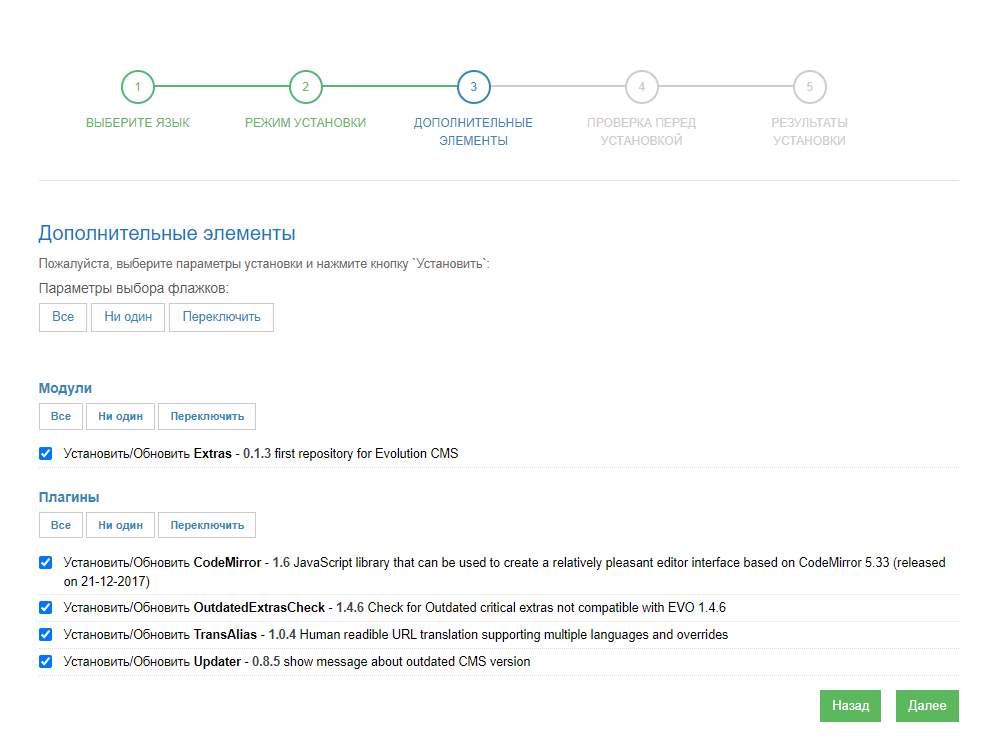Click step 3 circle 'Дополнительные элементы'
Screen dimensions: 996x736
(473, 87)
